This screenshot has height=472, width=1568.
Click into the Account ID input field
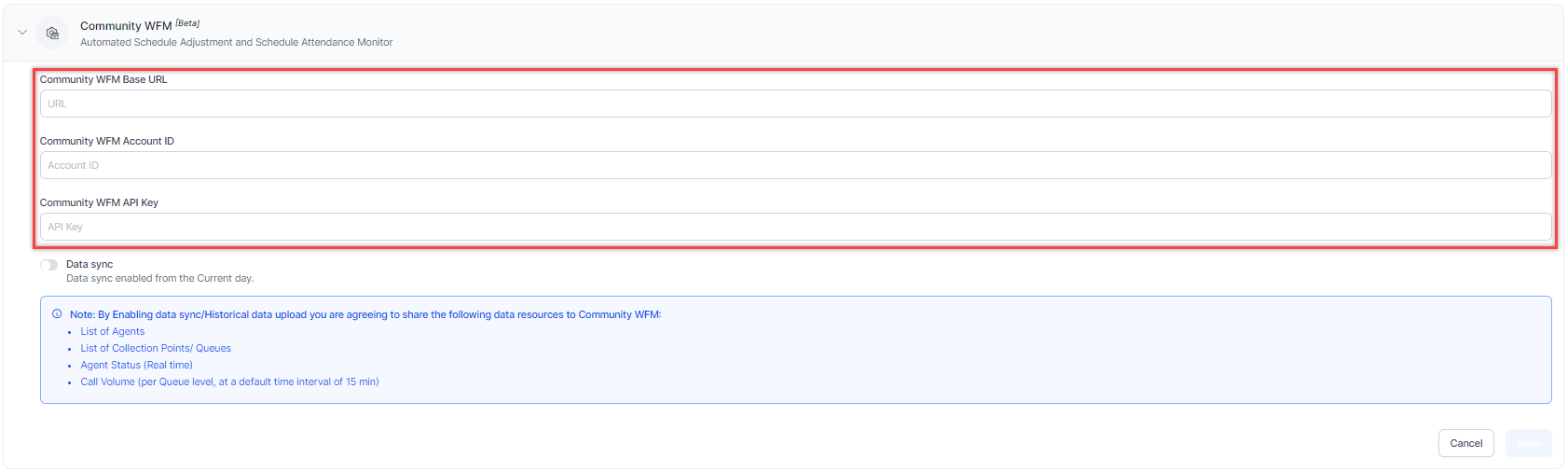click(795, 165)
